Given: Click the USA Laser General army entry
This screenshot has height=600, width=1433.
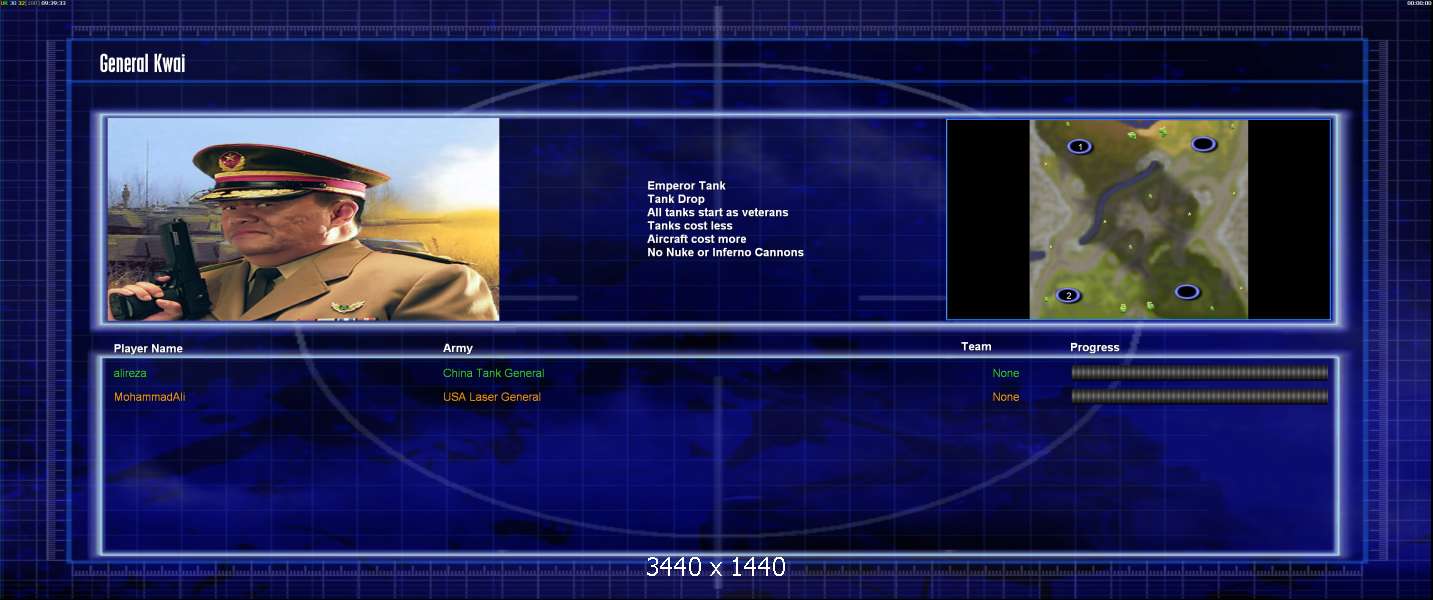Looking at the screenshot, I should 492,397.
